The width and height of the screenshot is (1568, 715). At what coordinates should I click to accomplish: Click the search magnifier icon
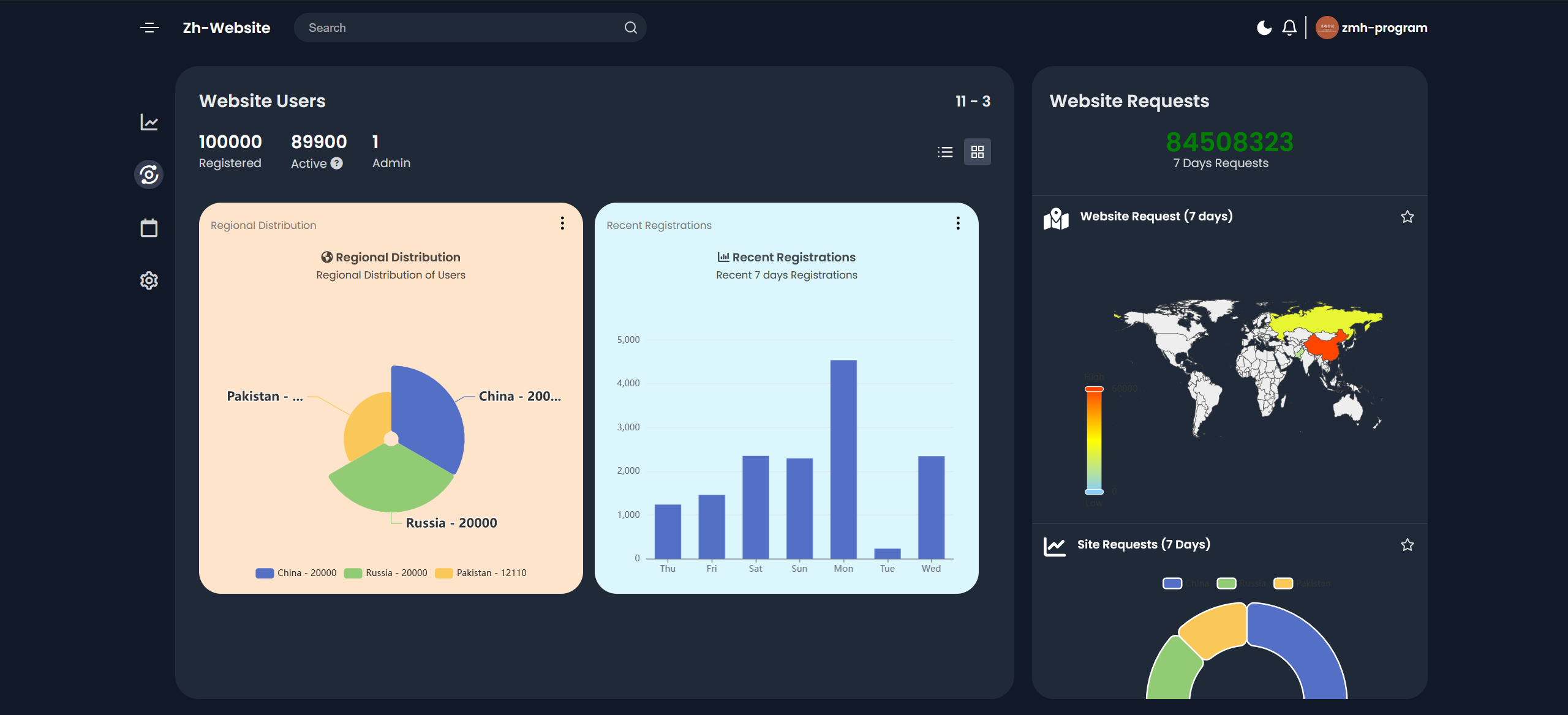[630, 28]
